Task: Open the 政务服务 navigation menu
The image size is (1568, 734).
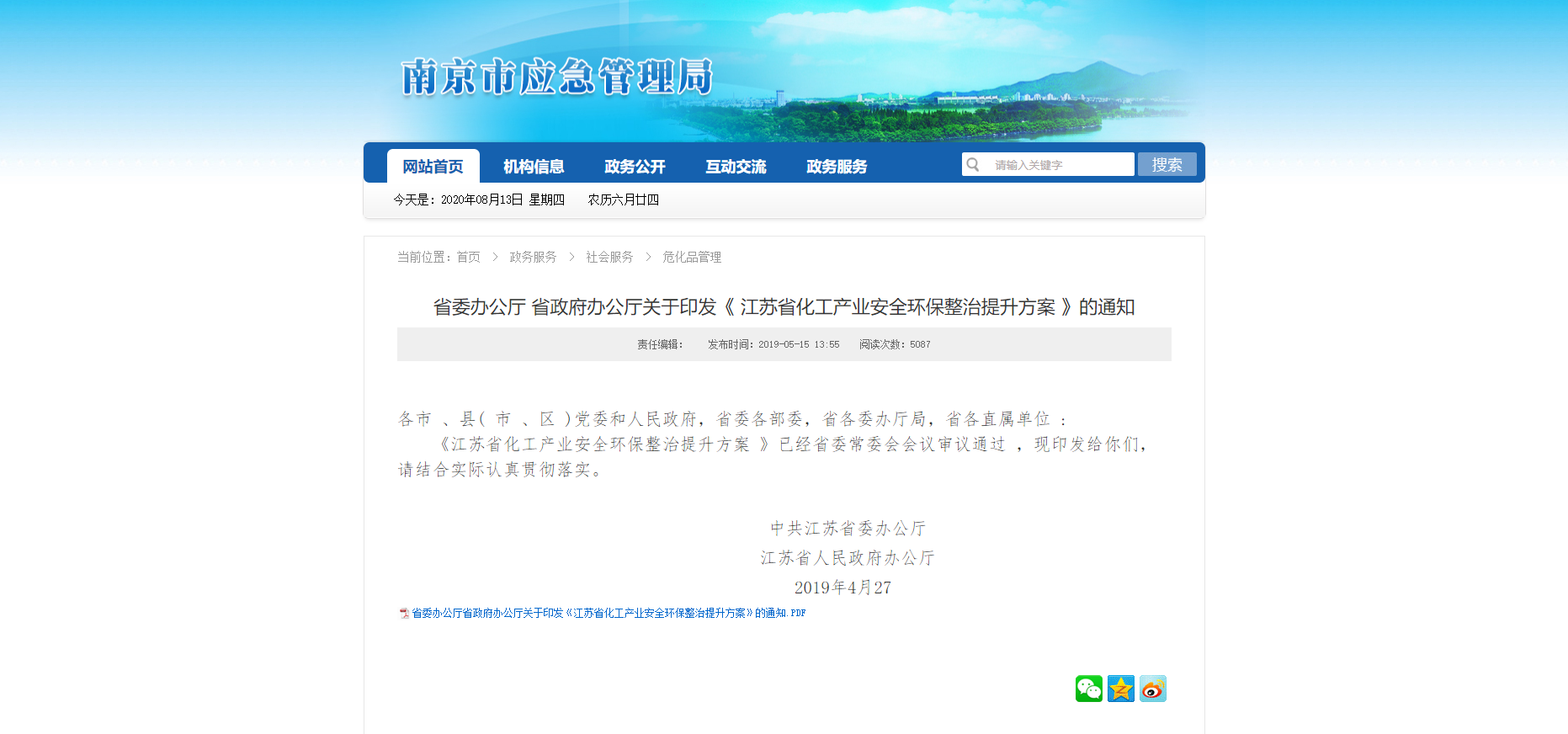Action: pos(837,167)
